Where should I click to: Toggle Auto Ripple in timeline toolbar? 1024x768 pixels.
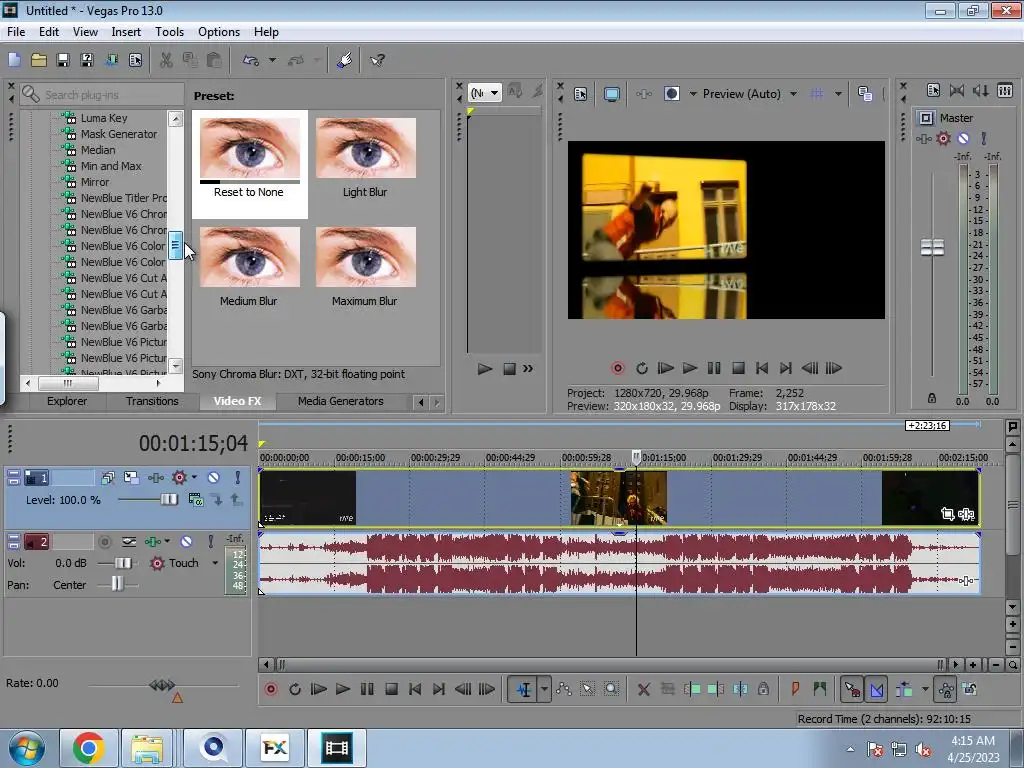tap(904, 689)
